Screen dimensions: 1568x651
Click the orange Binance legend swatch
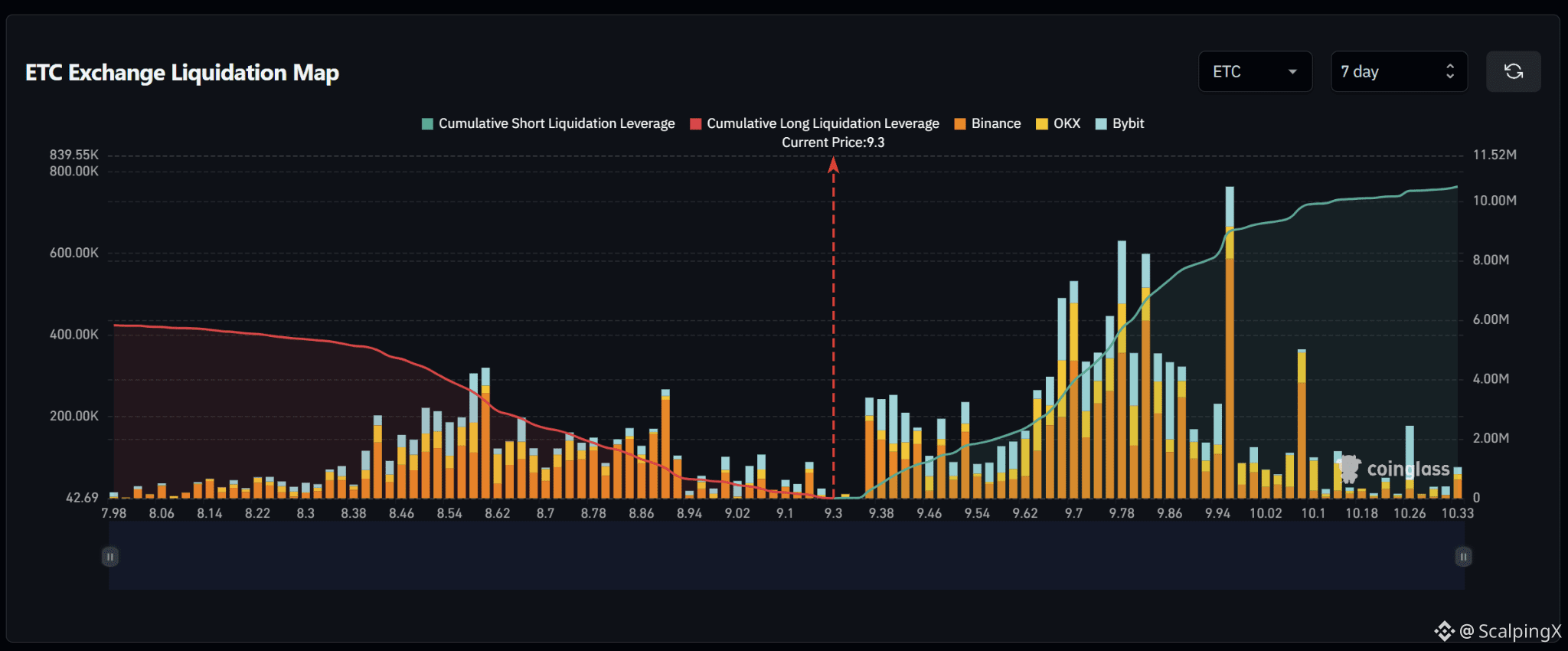click(x=960, y=124)
